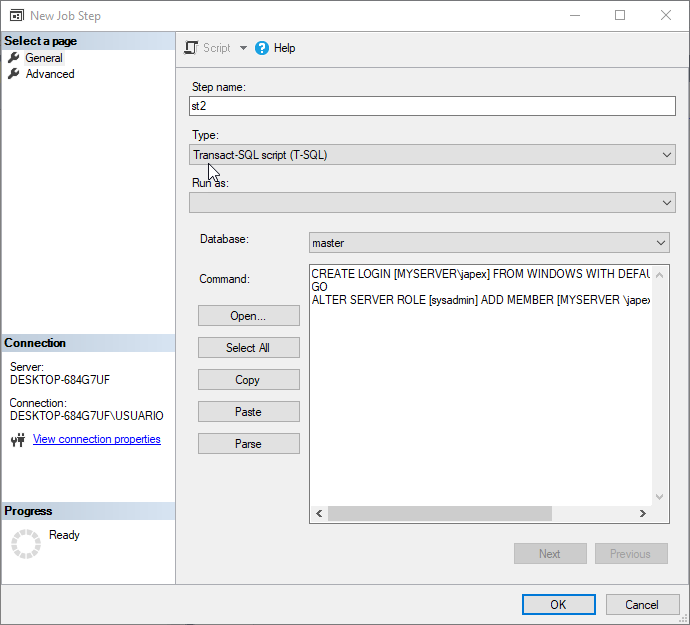The height and width of the screenshot is (625, 690).
Task: Expand the Type combo box
Action: pos(667,155)
